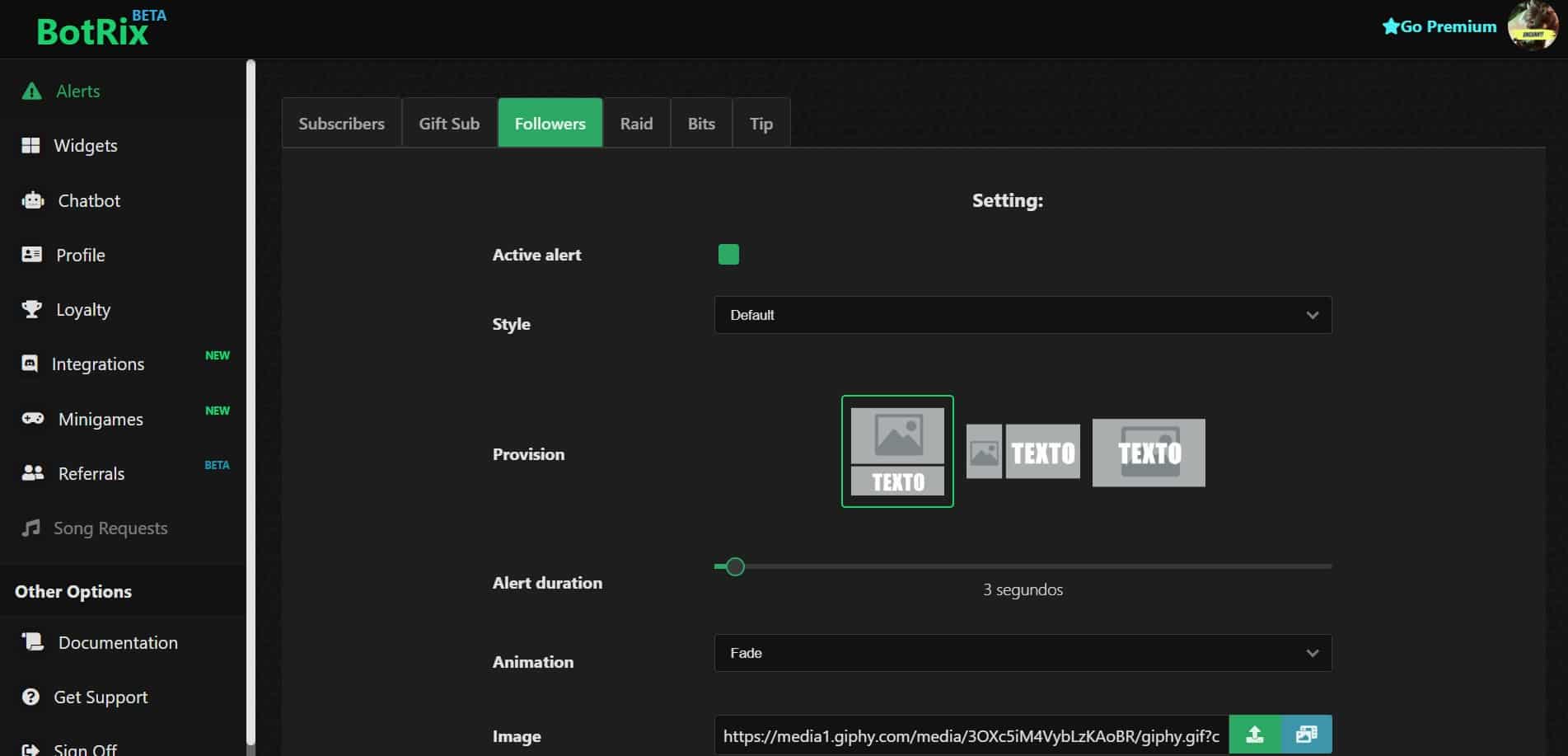The image size is (1568, 756).
Task: Open the Animation dropdown showing Fade
Action: point(1022,652)
